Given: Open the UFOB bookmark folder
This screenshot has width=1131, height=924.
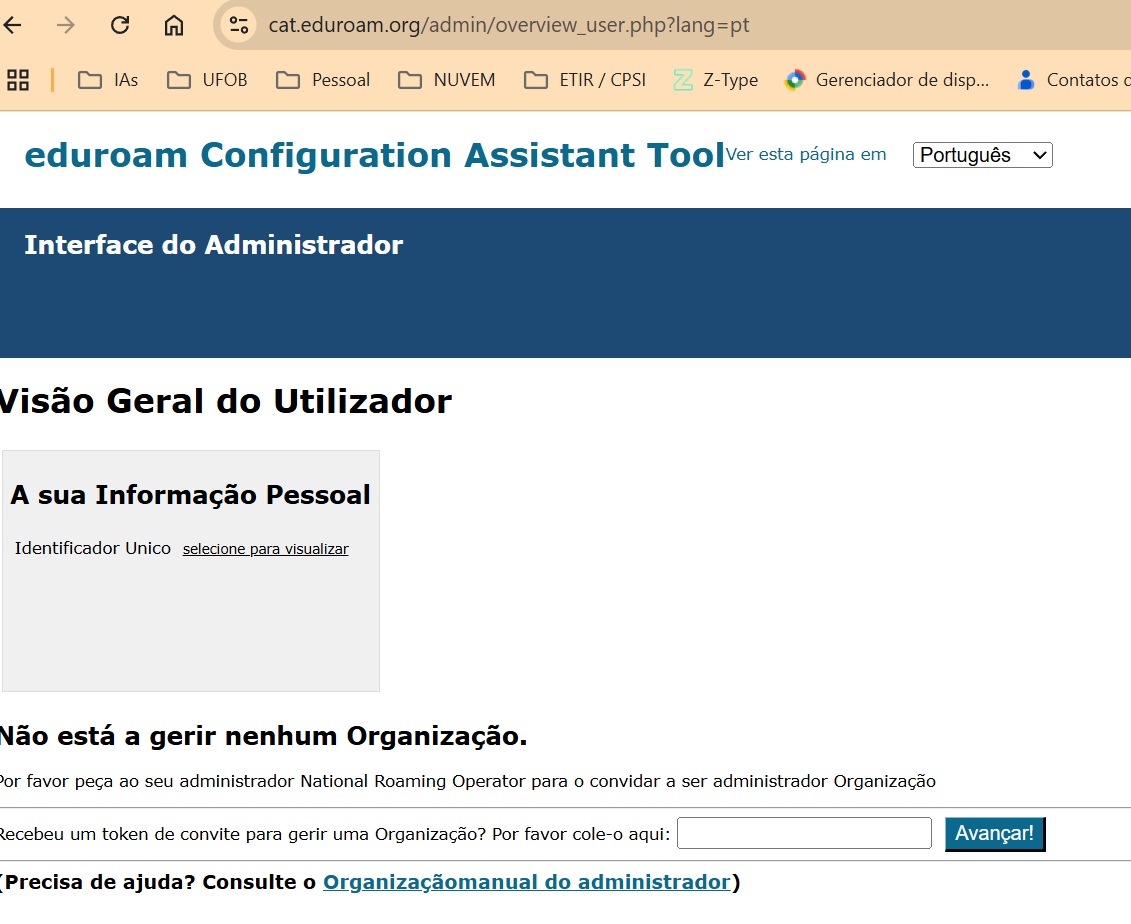Looking at the screenshot, I should [207, 80].
